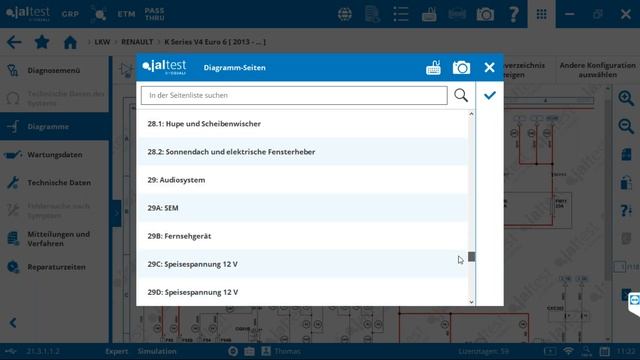The image size is (640, 360).
Task: Click the globe language icon in top bar
Action: [345, 14]
